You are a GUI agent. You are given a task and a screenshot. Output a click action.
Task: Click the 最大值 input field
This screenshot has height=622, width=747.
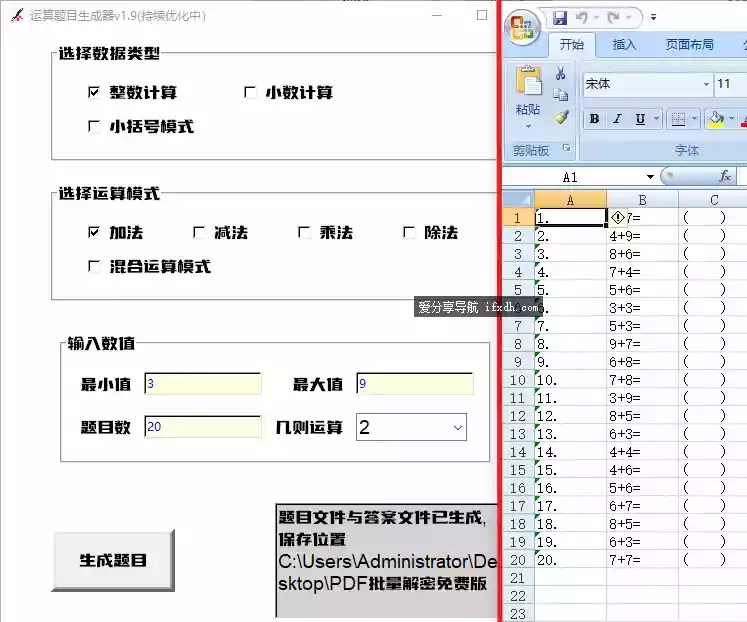[x=415, y=384]
